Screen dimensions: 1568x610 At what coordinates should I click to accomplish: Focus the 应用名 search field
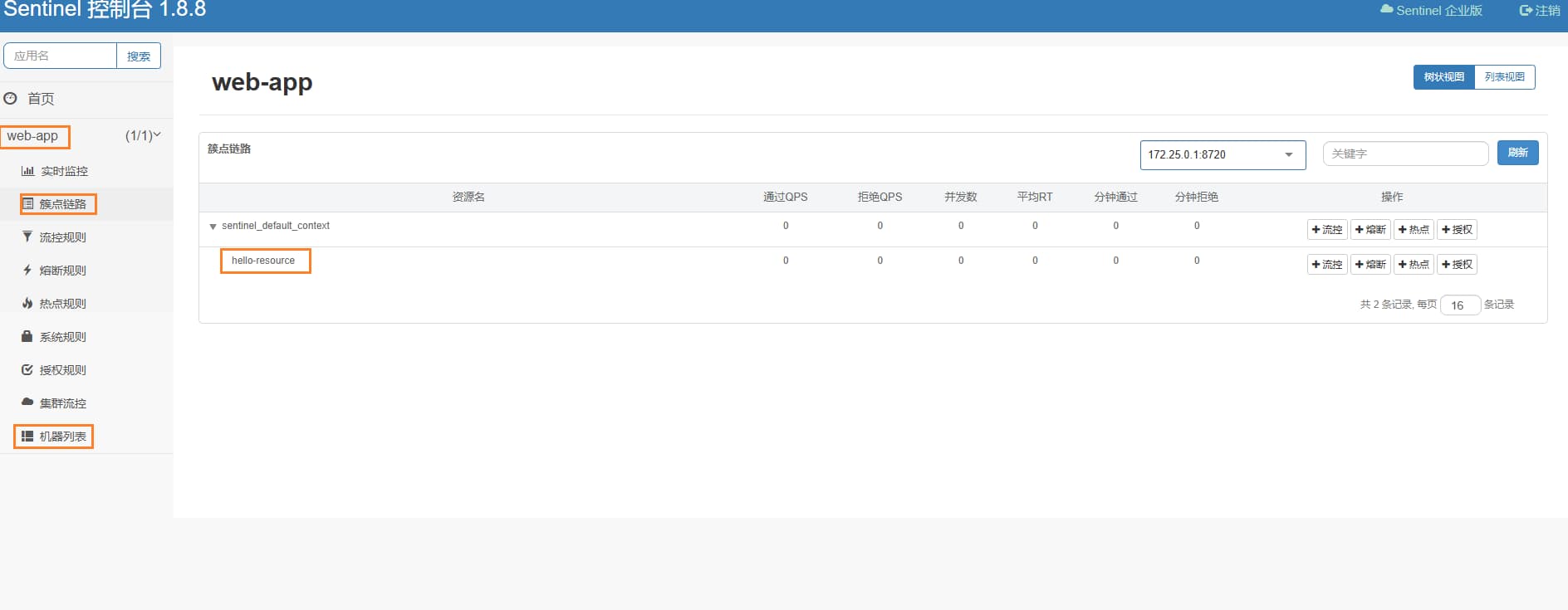pos(61,56)
